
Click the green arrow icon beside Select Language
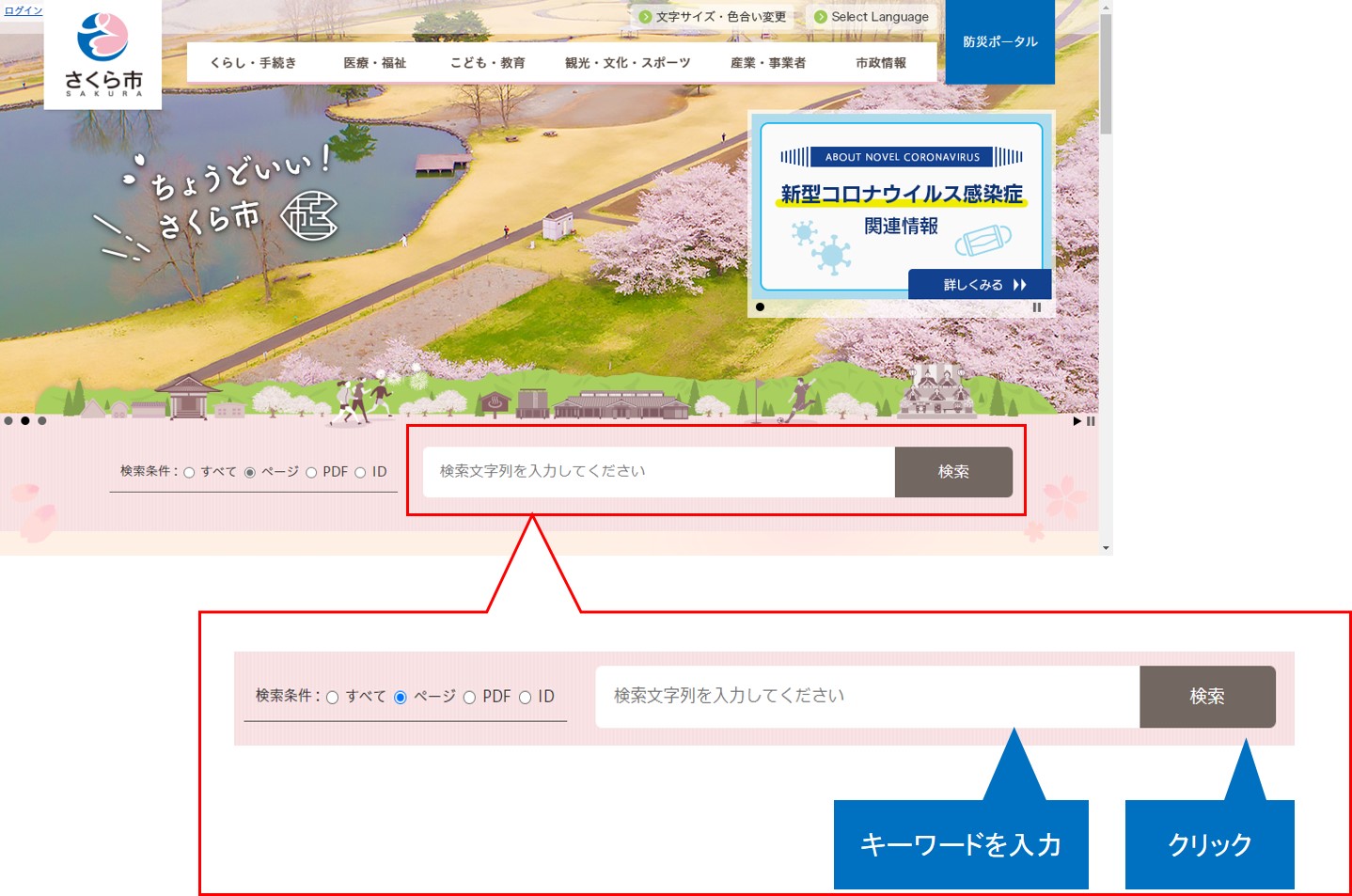tap(821, 16)
